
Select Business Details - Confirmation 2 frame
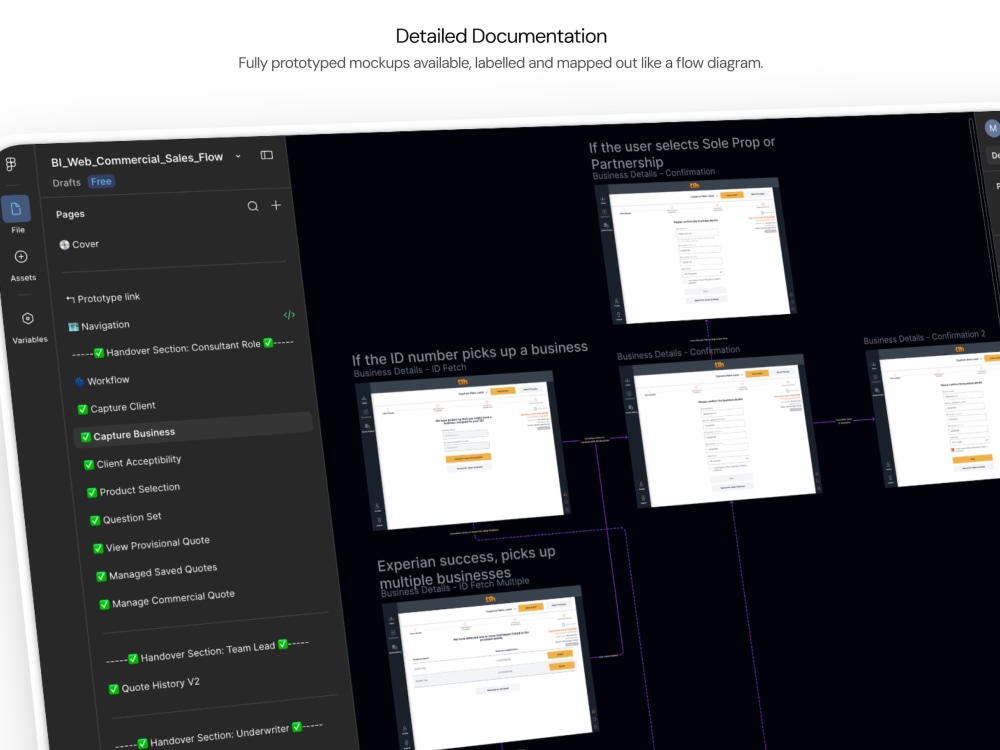coord(934,415)
